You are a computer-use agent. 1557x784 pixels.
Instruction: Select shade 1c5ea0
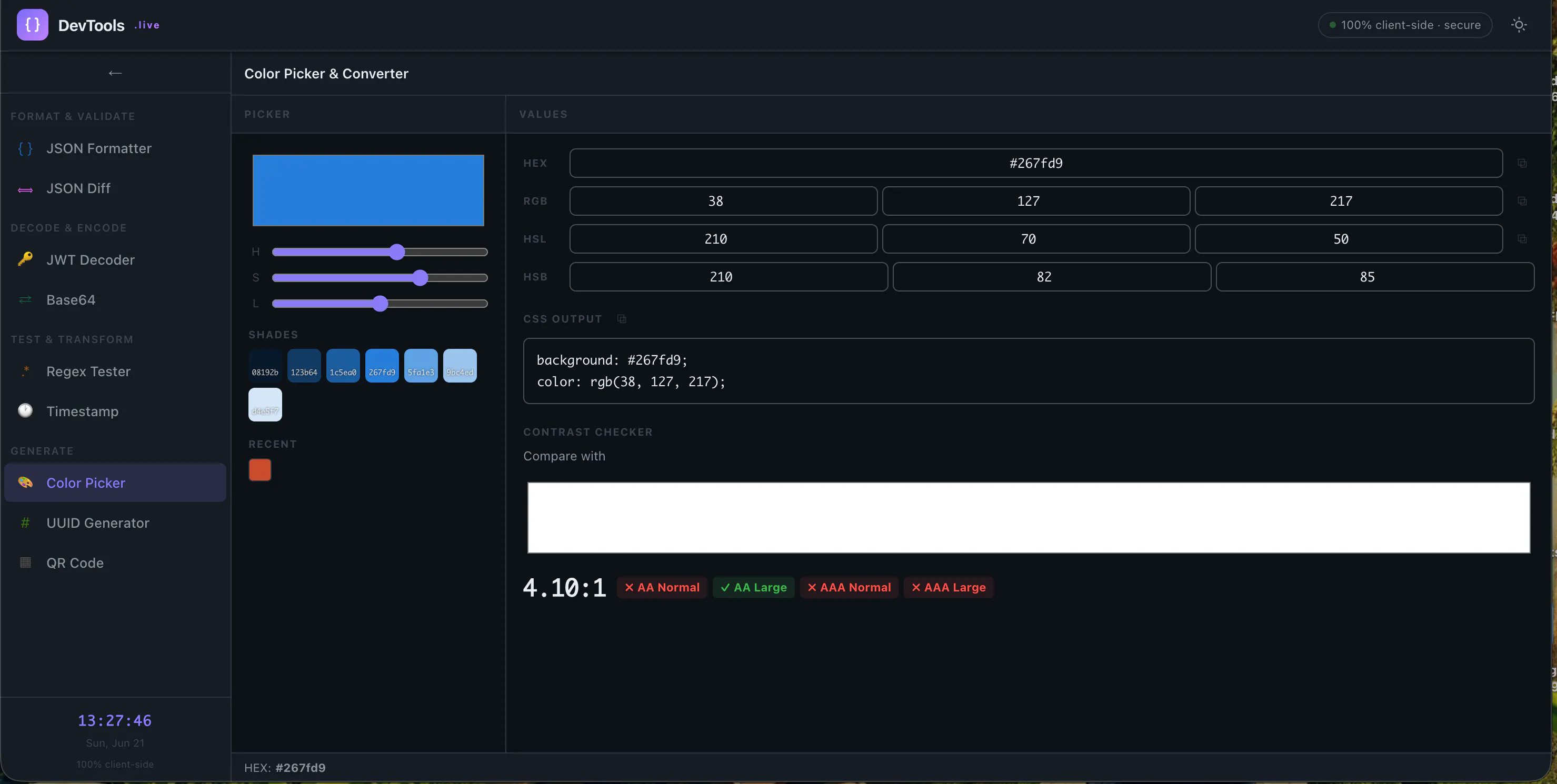tap(343, 365)
